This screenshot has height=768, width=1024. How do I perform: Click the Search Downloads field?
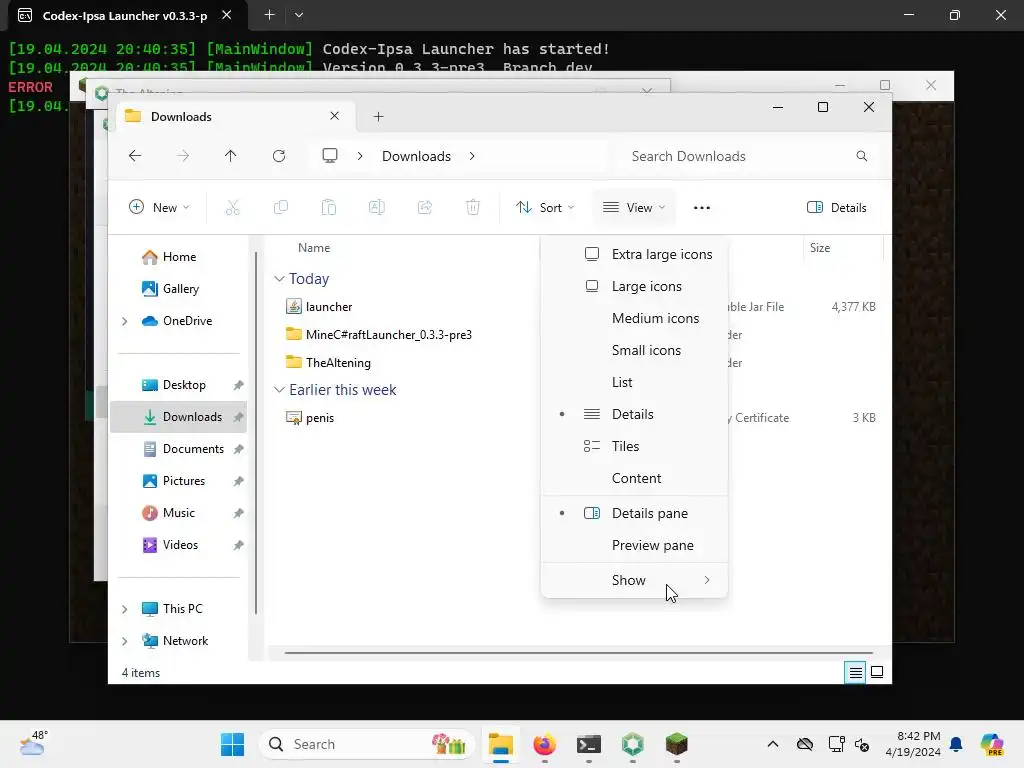click(x=748, y=156)
